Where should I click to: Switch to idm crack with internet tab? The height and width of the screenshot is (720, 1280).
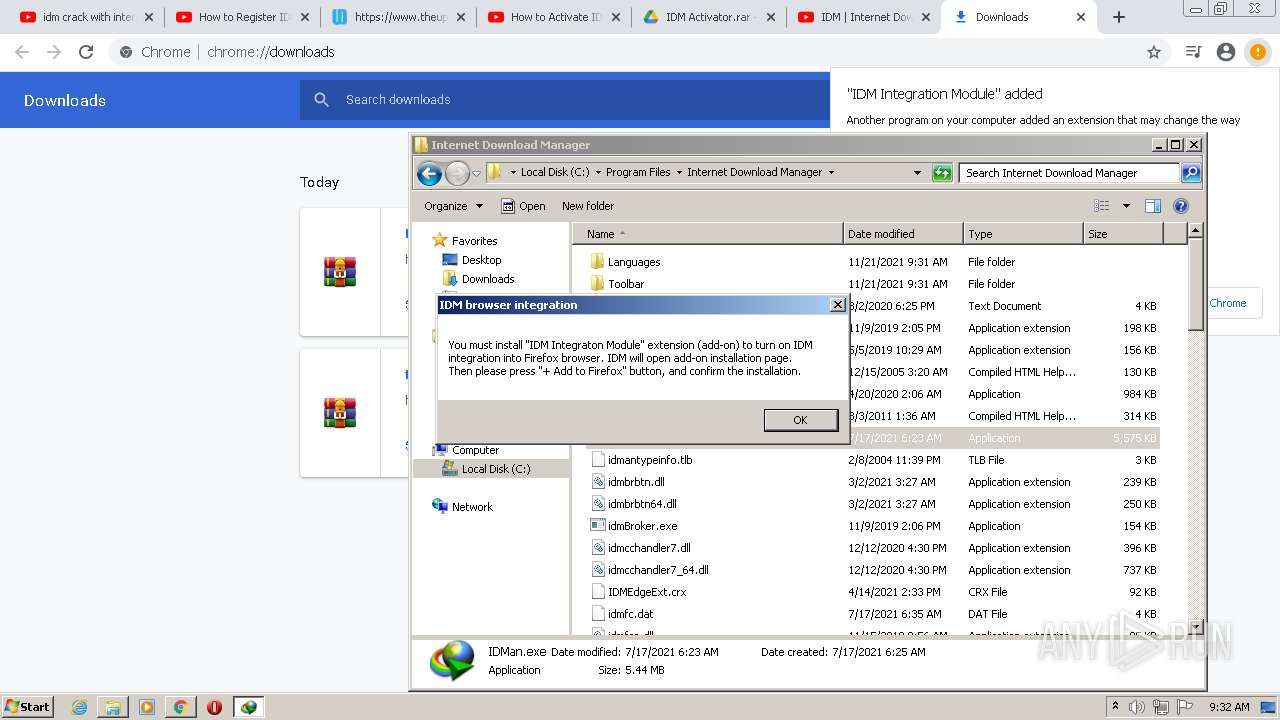pyautogui.click(x=88, y=17)
